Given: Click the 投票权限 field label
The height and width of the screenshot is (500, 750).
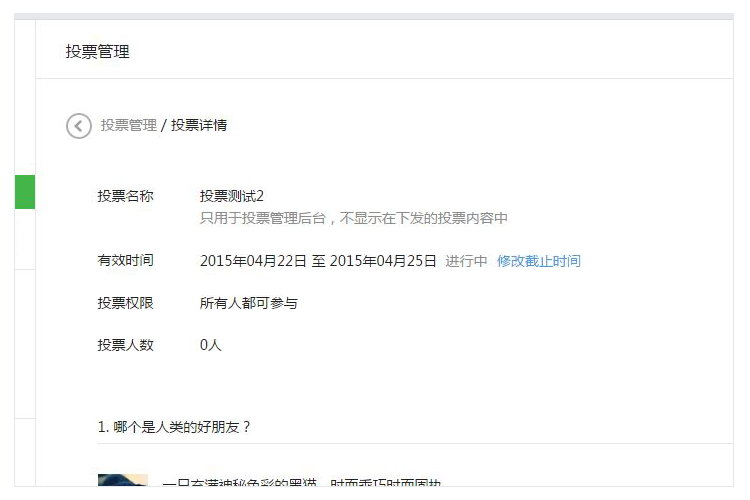Looking at the screenshot, I should [125, 303].
